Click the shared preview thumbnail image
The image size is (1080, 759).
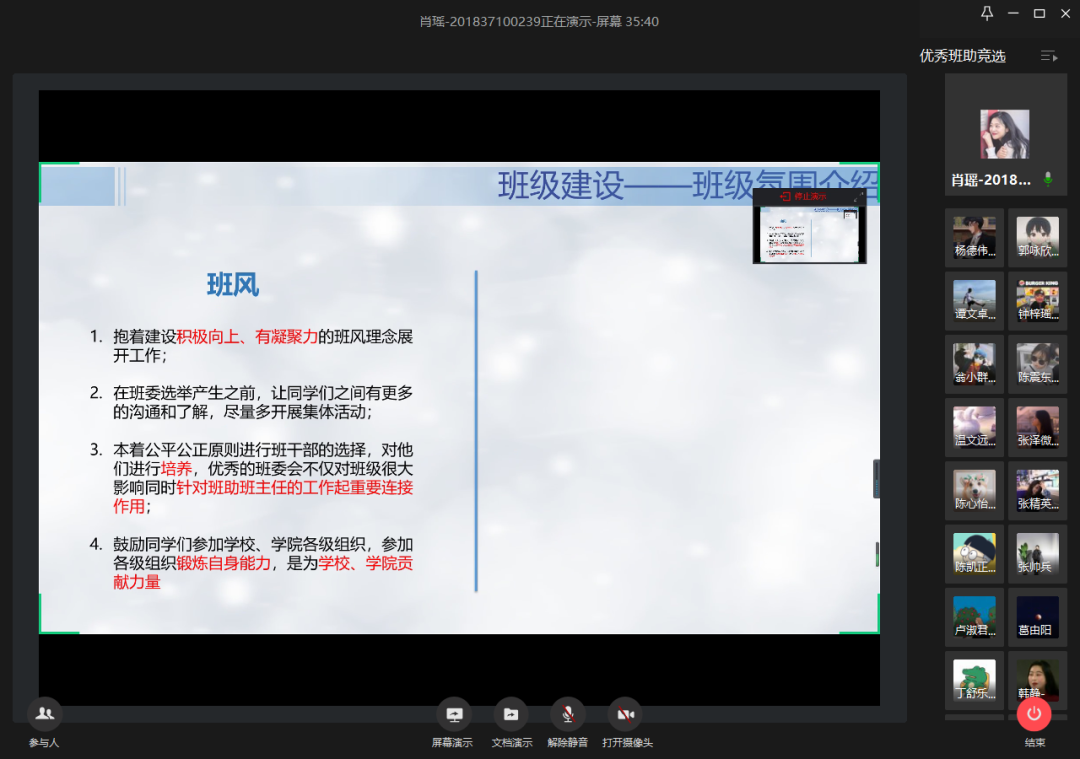809,233
